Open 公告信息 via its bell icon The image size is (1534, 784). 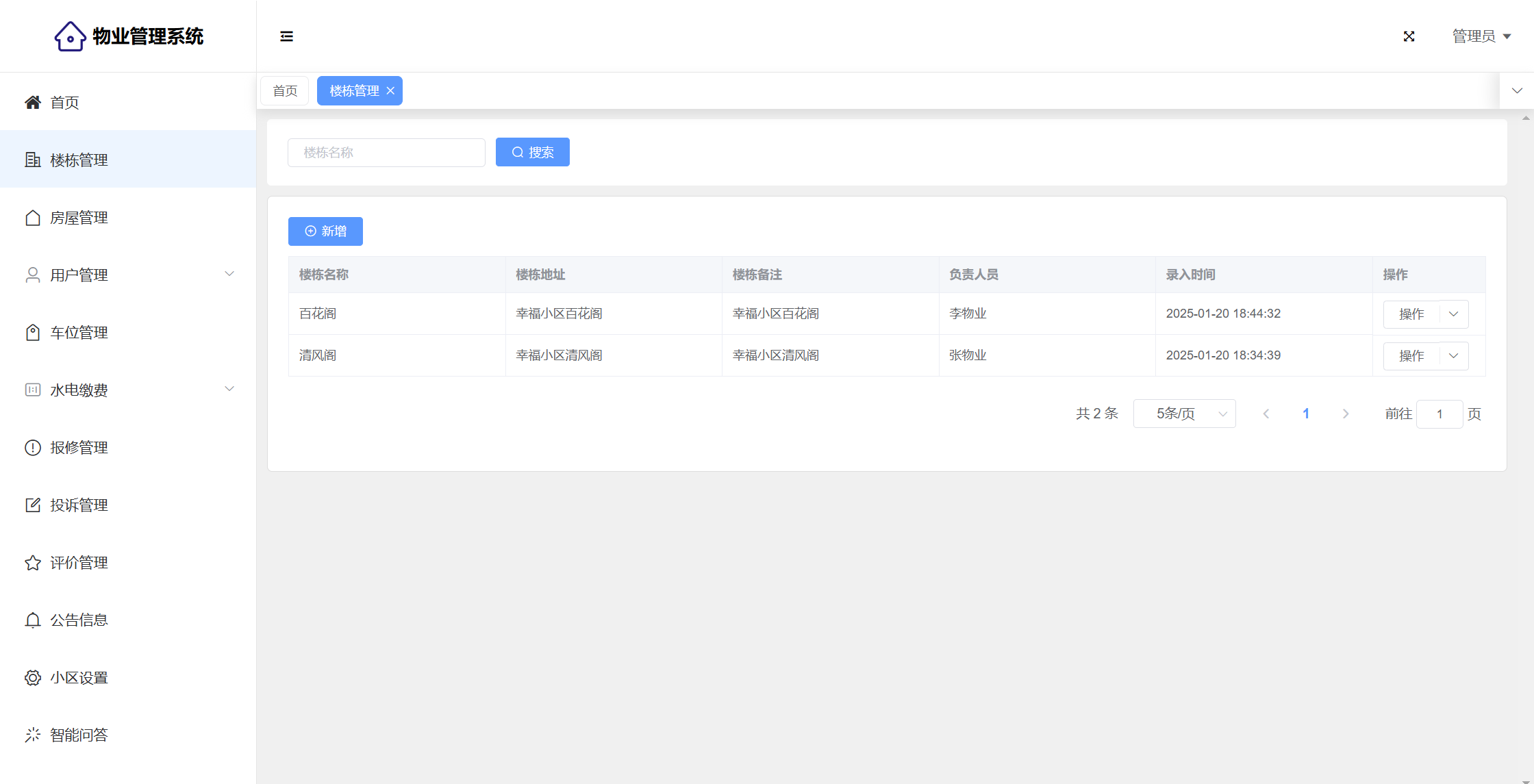(x=33, y=620)
